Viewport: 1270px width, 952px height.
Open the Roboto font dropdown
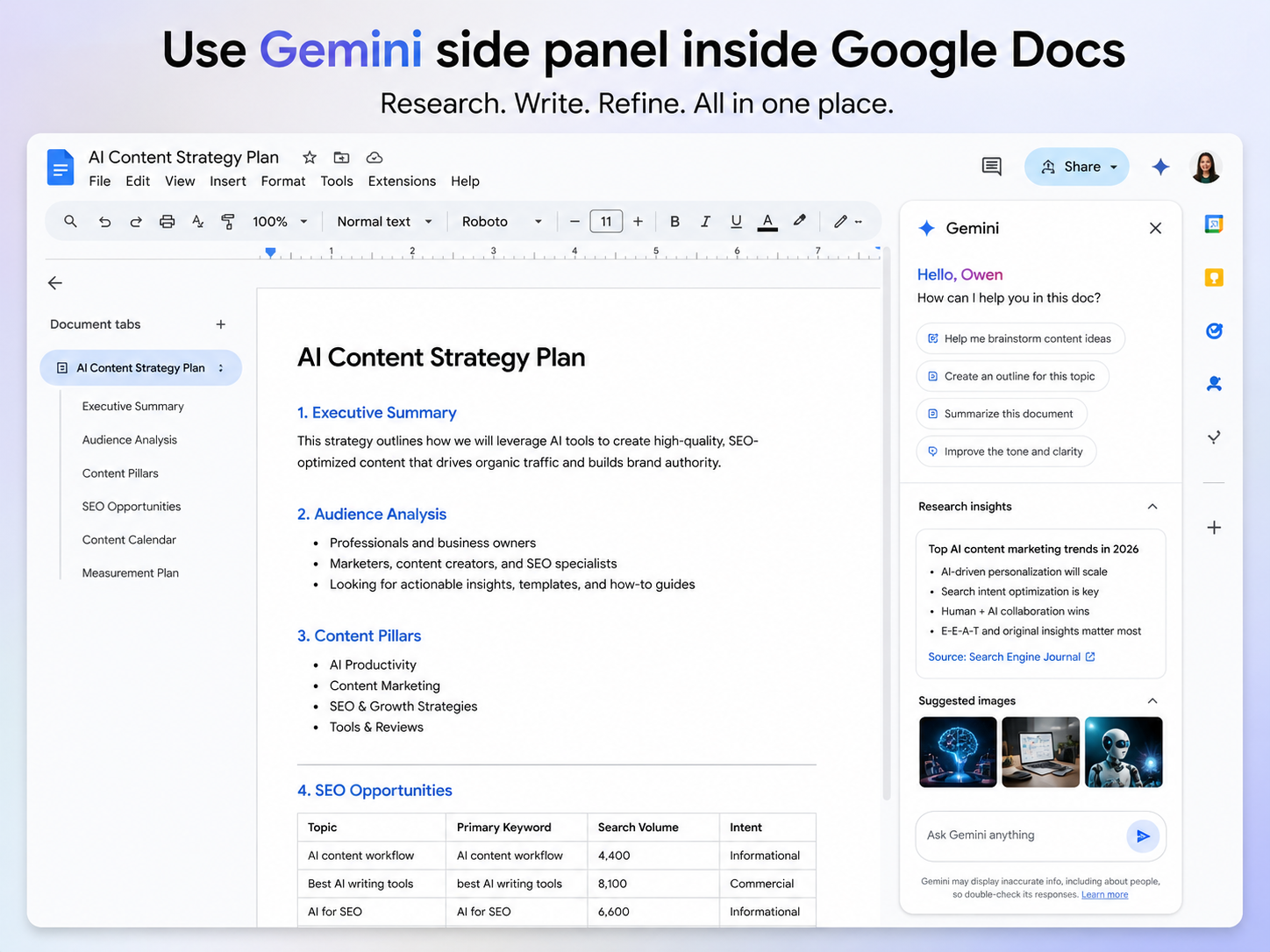(x=502, y=222)
